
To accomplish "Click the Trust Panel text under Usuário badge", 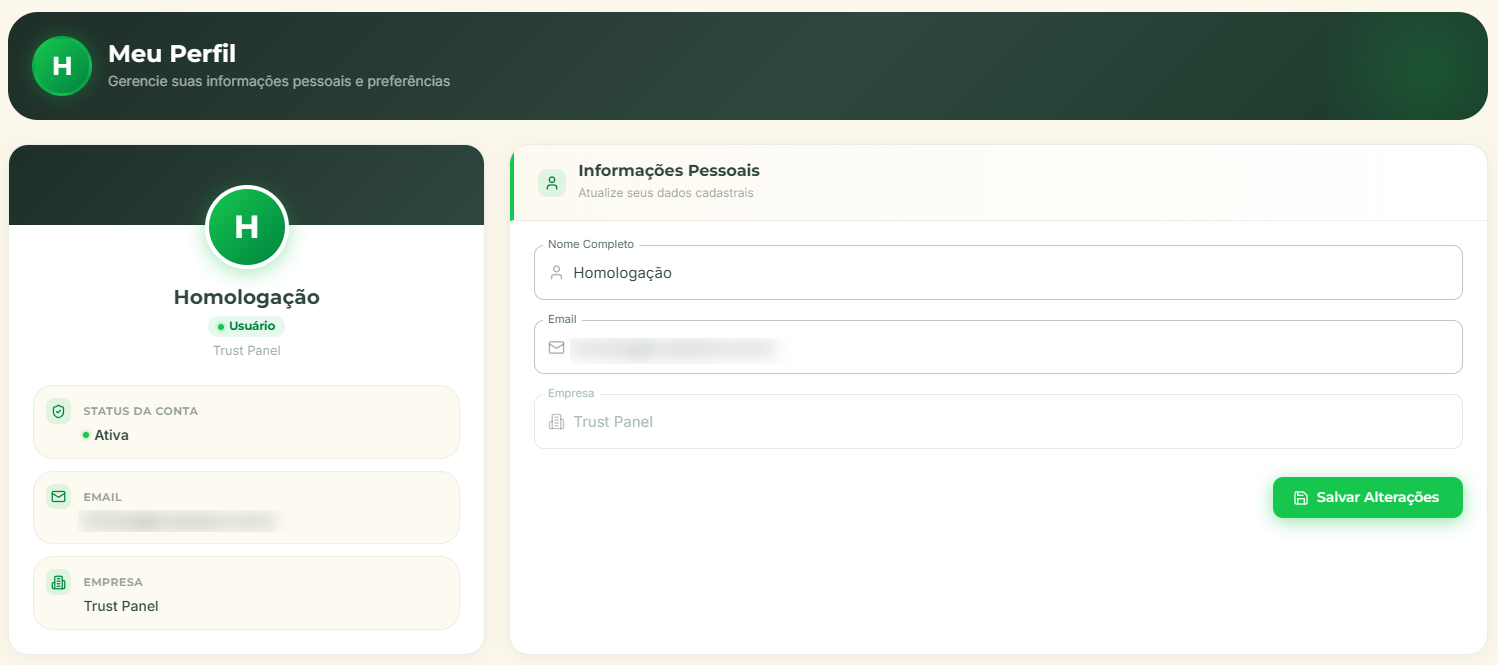I will tap(247, 351).
